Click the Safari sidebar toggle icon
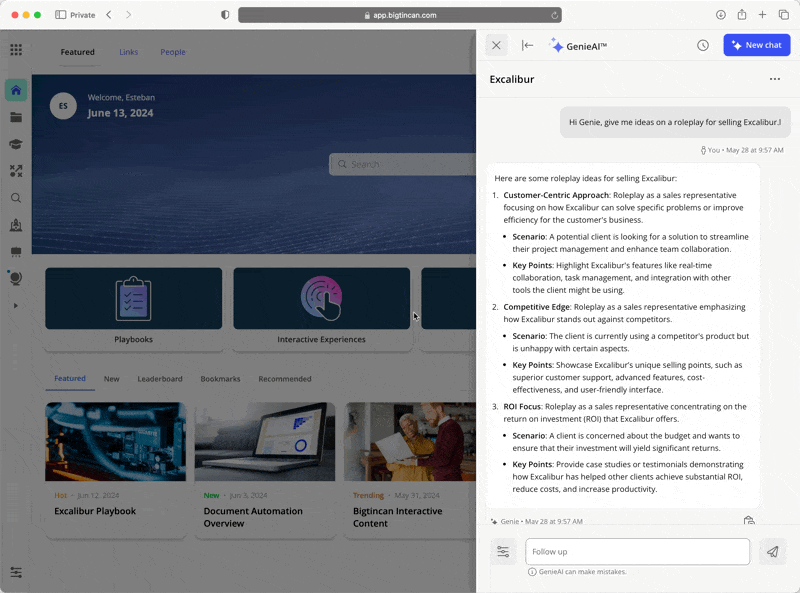The width and height of the screenshot is (800, 593). [60, 15]
